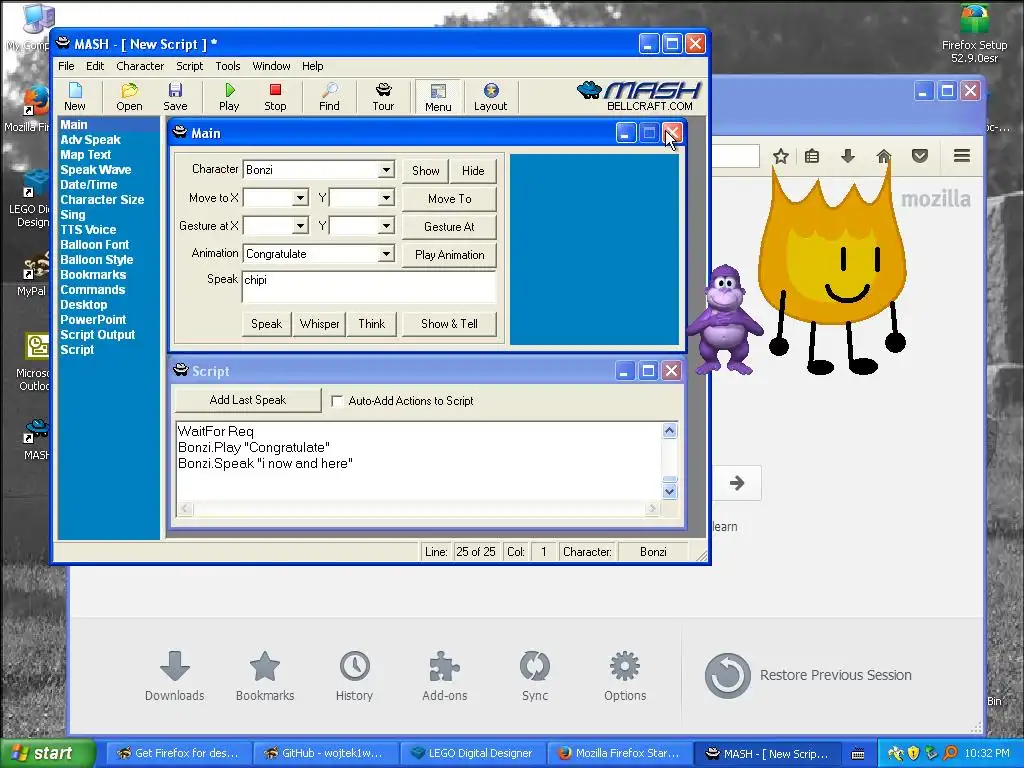Select Adv Speak in the sidebar
Screen dimensions: 1024x768
[91, 140]
